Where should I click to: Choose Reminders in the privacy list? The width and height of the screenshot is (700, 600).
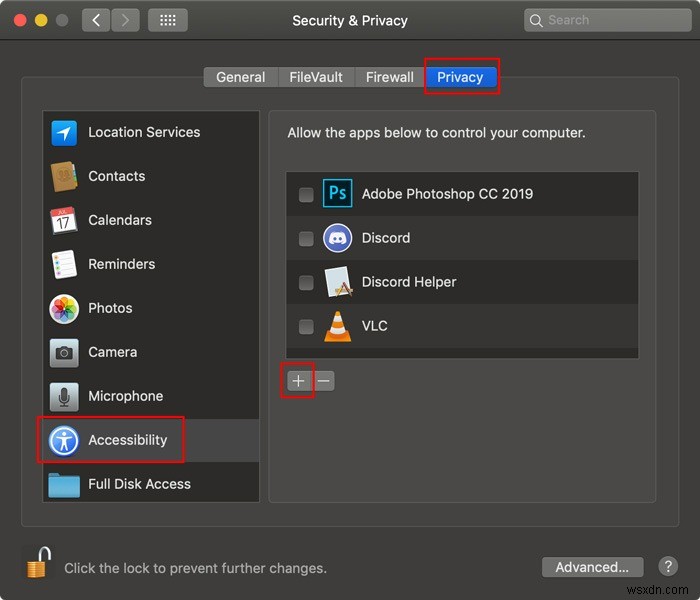point(151,264)
